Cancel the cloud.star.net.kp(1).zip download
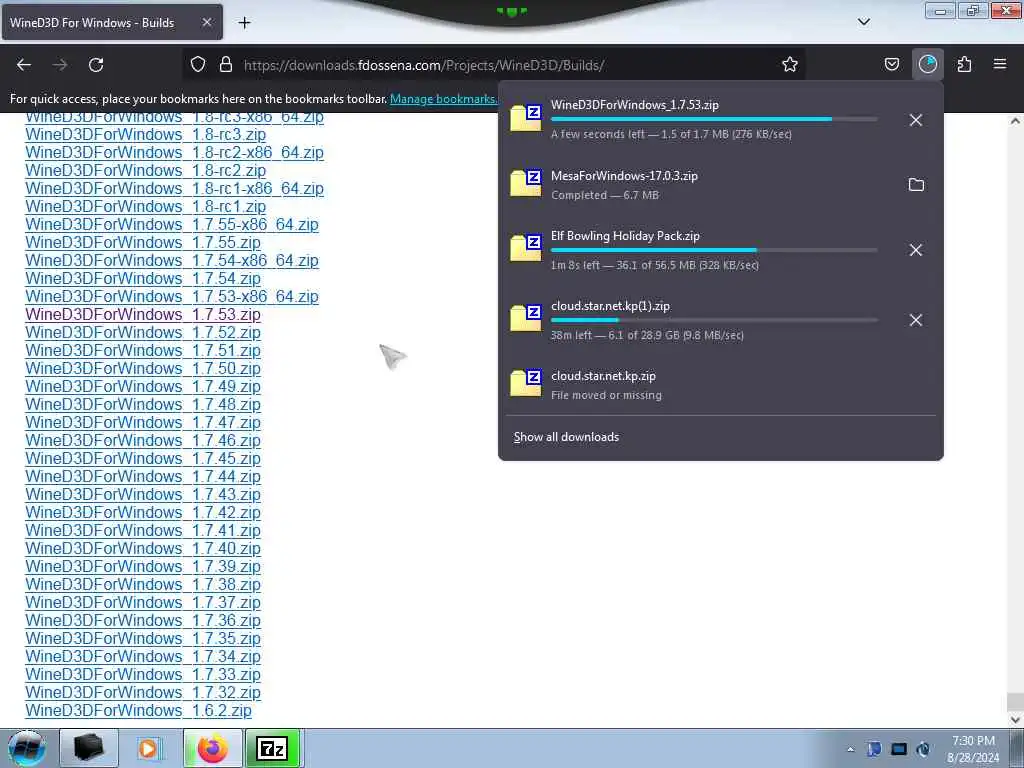Screen dimensions: 1024x768 (916, 320)
